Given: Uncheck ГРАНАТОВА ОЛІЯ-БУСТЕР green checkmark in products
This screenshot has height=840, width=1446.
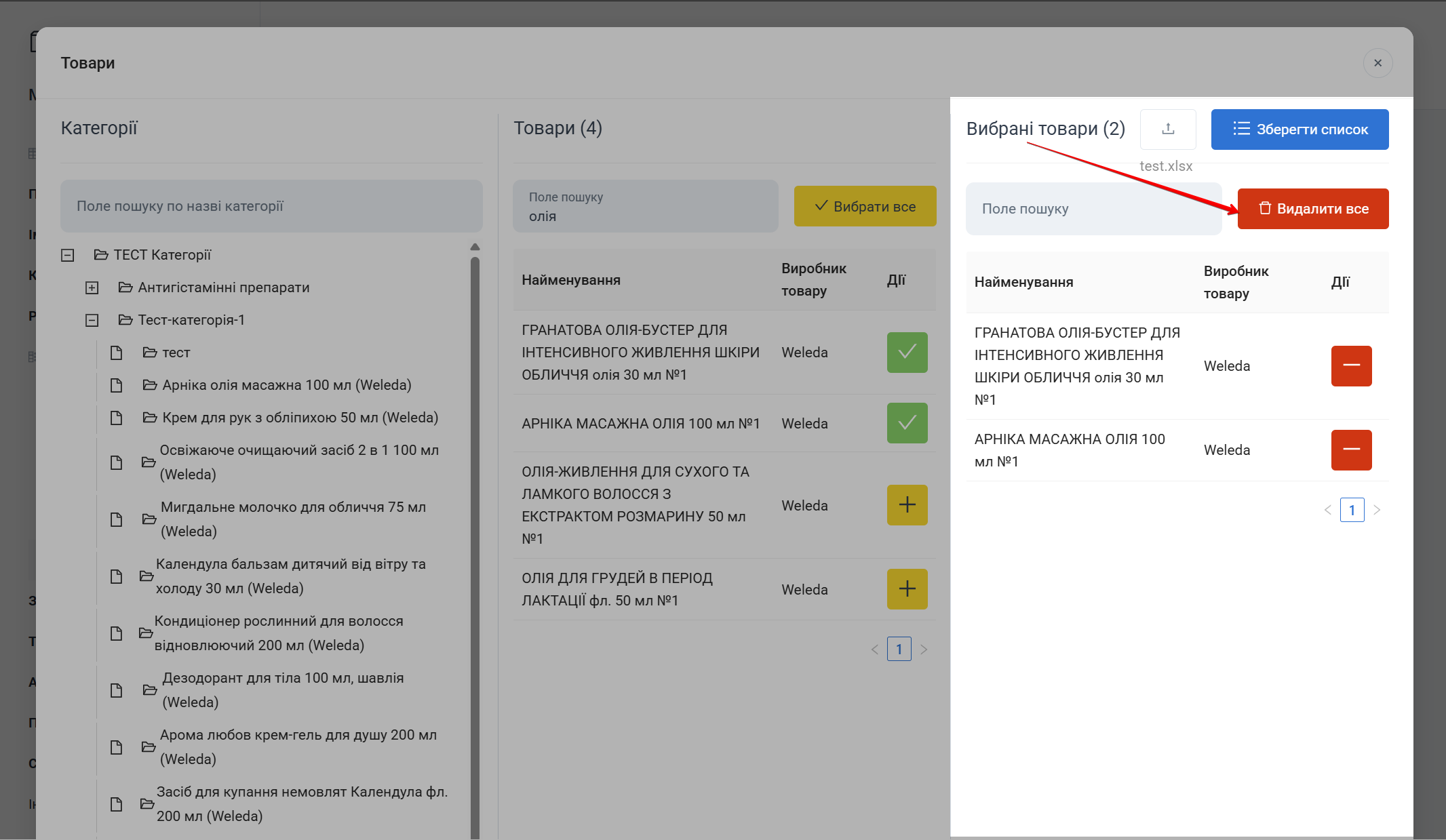Looking at the screenshot, I should tap(906, 353).
